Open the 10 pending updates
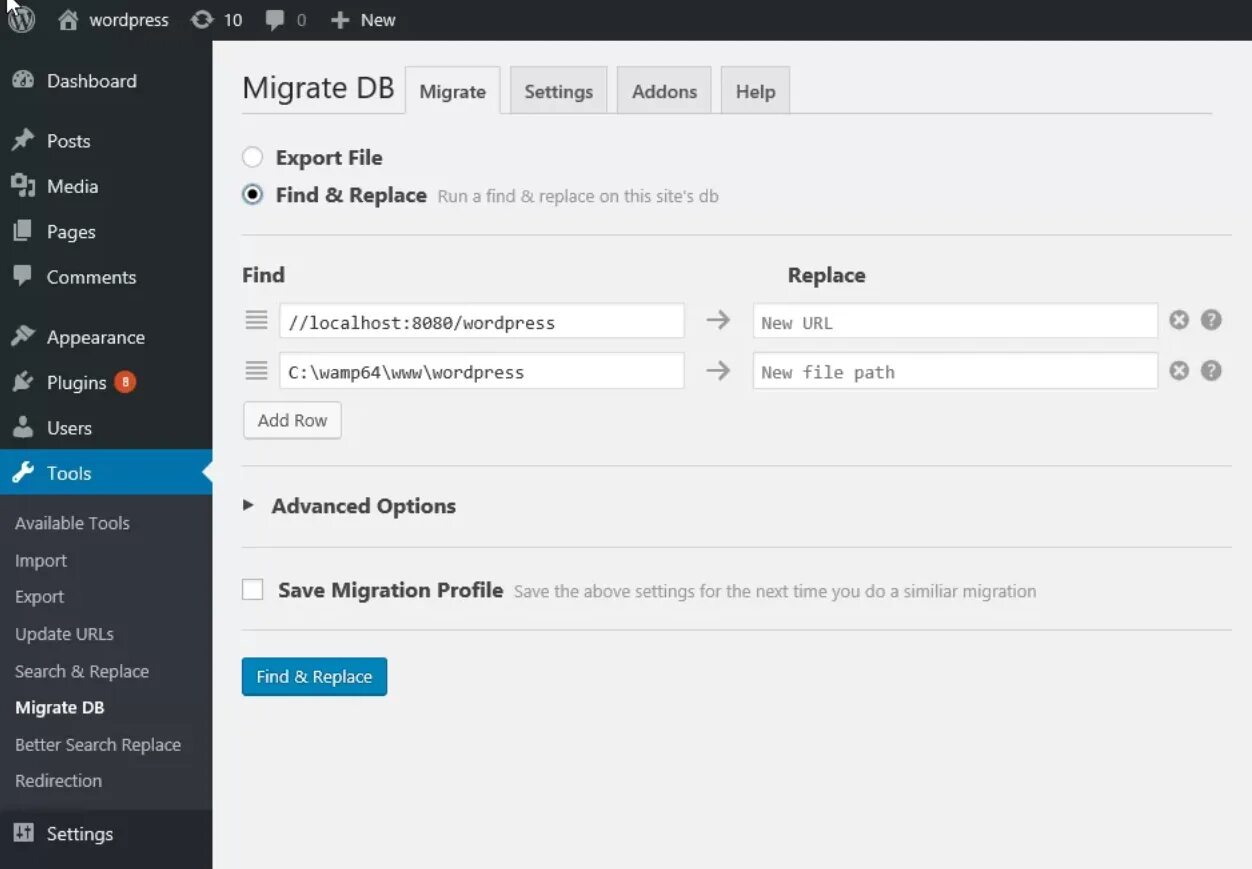Viewport: 1252px width, 869px height. pyautogui.click(x=217, y=20)
